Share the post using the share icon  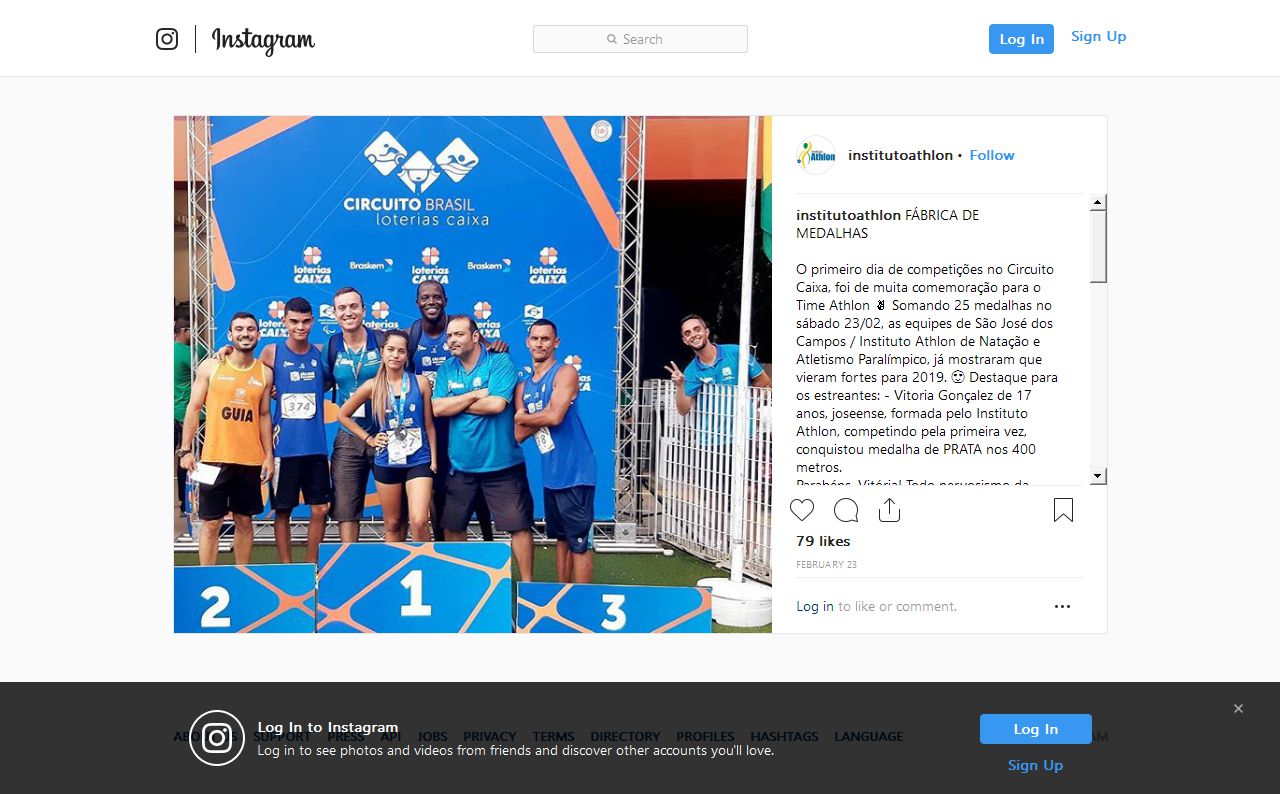[889, 510]
